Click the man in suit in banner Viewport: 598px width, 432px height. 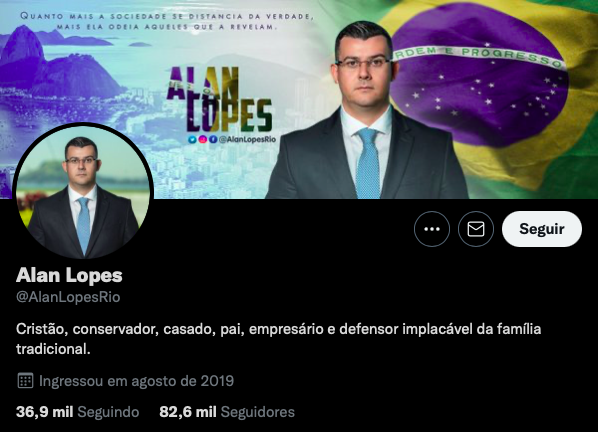[x=366, y=114]
